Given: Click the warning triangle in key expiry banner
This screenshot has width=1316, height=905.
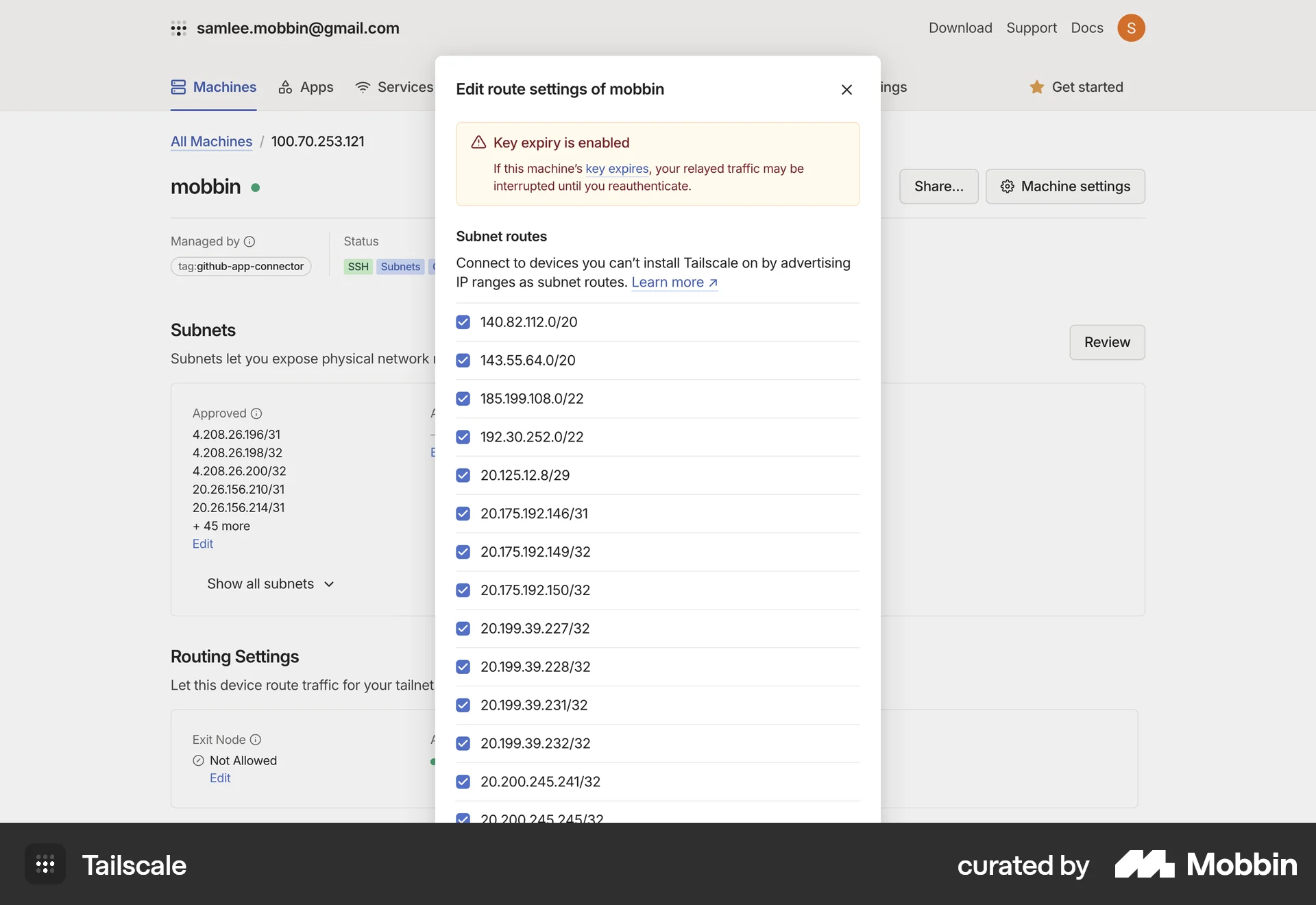Looking at the screenshot, I should [478, 142].
